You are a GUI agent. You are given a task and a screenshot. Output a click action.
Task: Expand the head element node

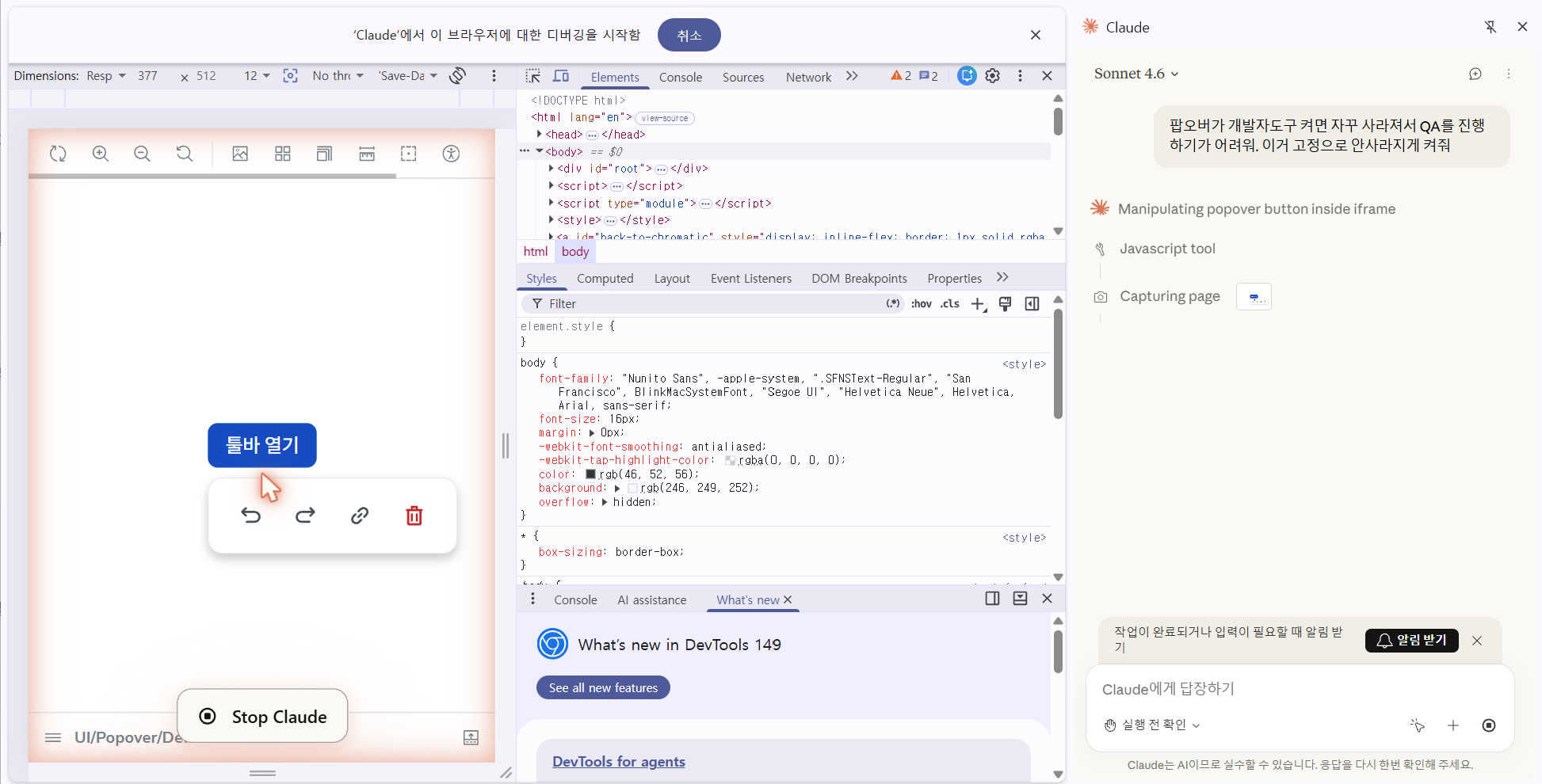point(540,134)
